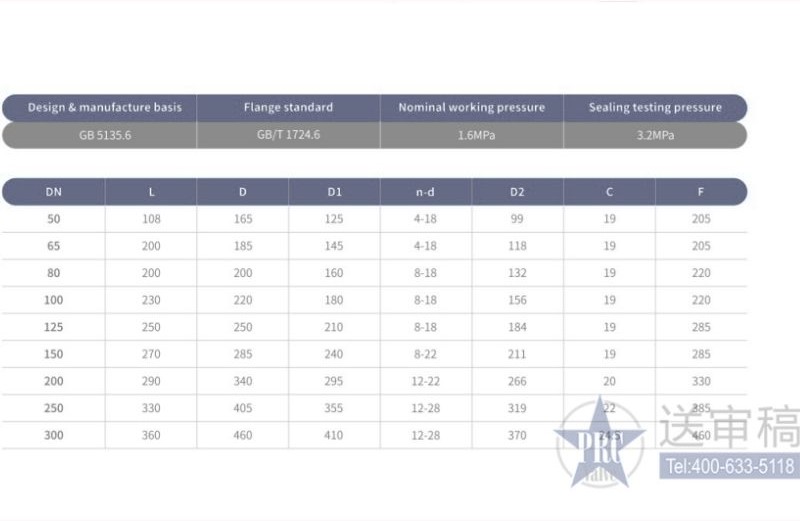The image size is (800, 521).
Task: Click the Sealing testing pressure header
Action: click(x=655, y=107)
